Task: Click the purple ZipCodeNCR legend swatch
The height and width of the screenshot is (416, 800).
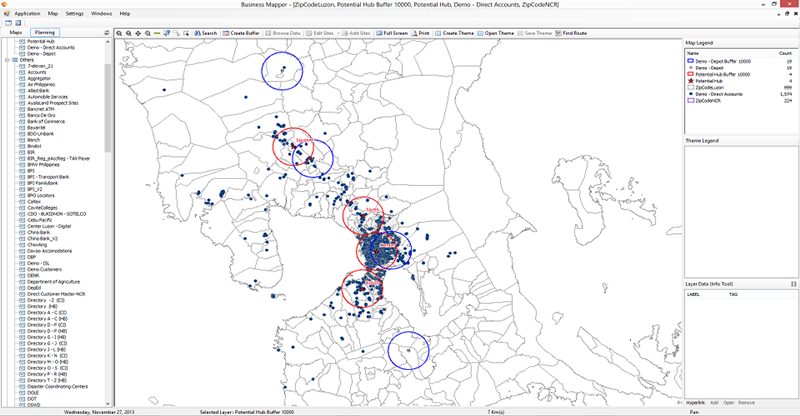Action: point(690,101)
